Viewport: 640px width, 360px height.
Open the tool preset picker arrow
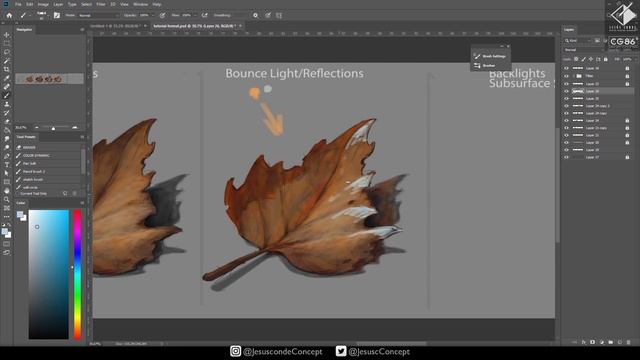[x=30, y=16]
